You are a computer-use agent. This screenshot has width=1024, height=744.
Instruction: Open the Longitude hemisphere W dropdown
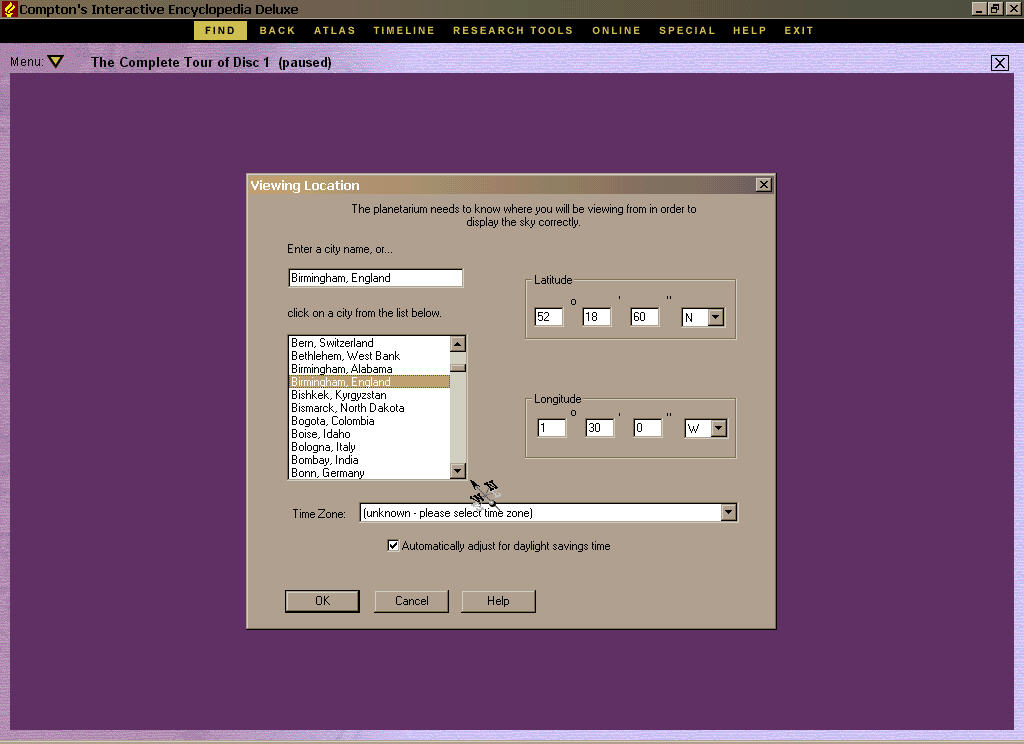point(718,427)
